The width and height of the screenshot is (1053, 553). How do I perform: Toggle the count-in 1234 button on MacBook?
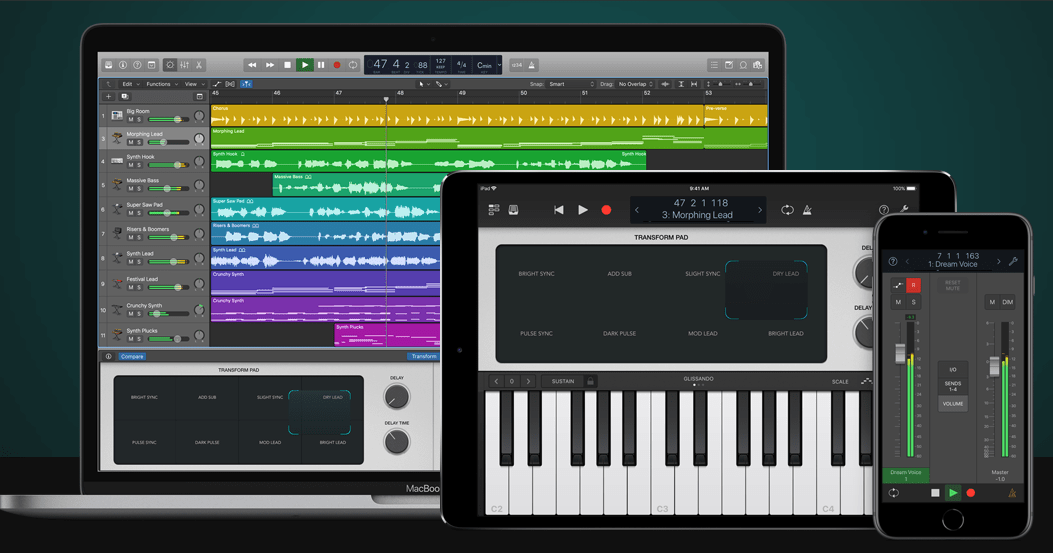(x=516, y=65)
